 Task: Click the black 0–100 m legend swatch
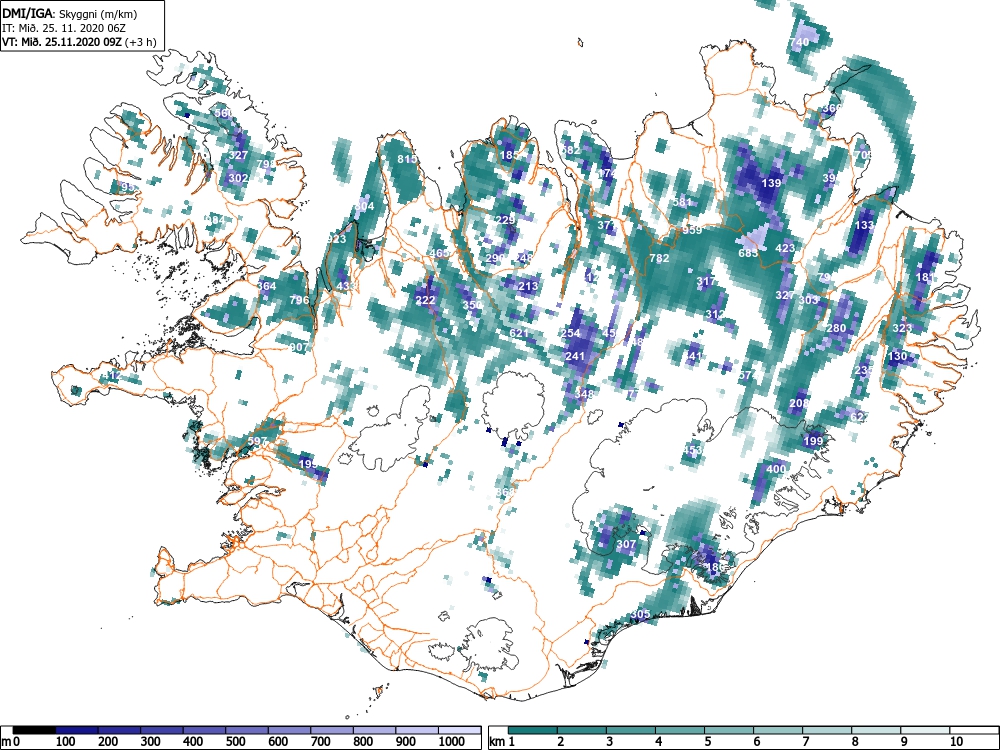tap(34, 730)
